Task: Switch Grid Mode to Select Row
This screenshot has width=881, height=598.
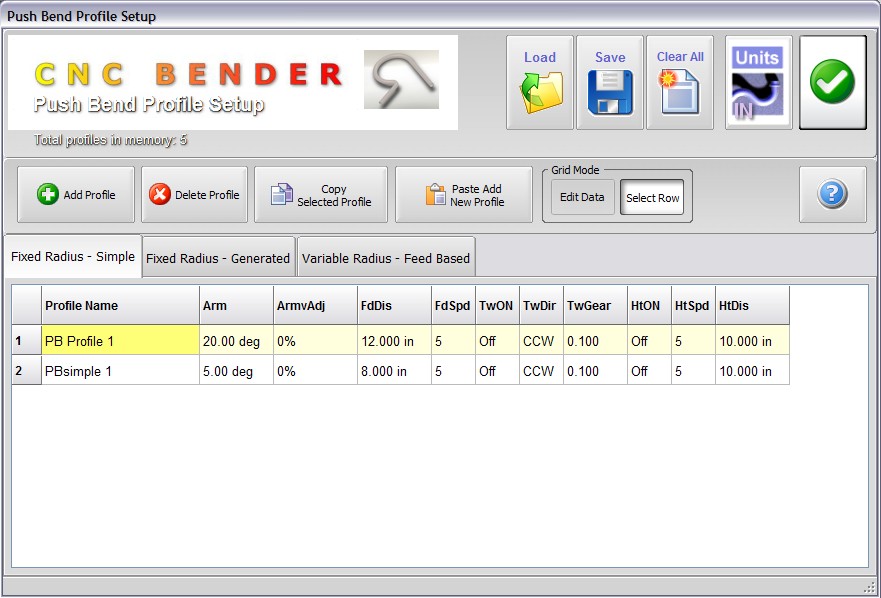Action: 653,197
